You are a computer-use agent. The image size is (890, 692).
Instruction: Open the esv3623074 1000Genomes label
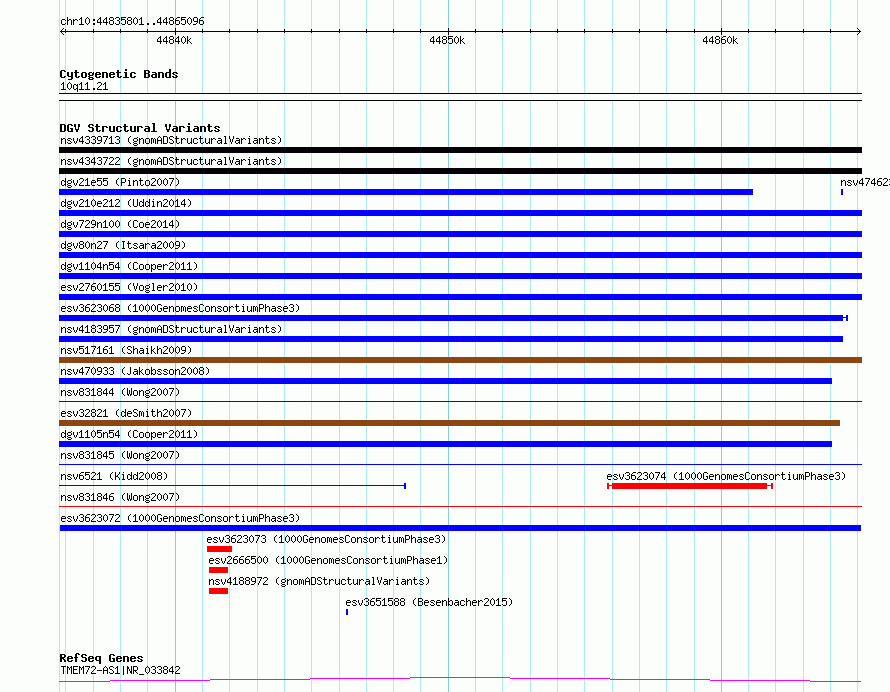coord(726,476)
